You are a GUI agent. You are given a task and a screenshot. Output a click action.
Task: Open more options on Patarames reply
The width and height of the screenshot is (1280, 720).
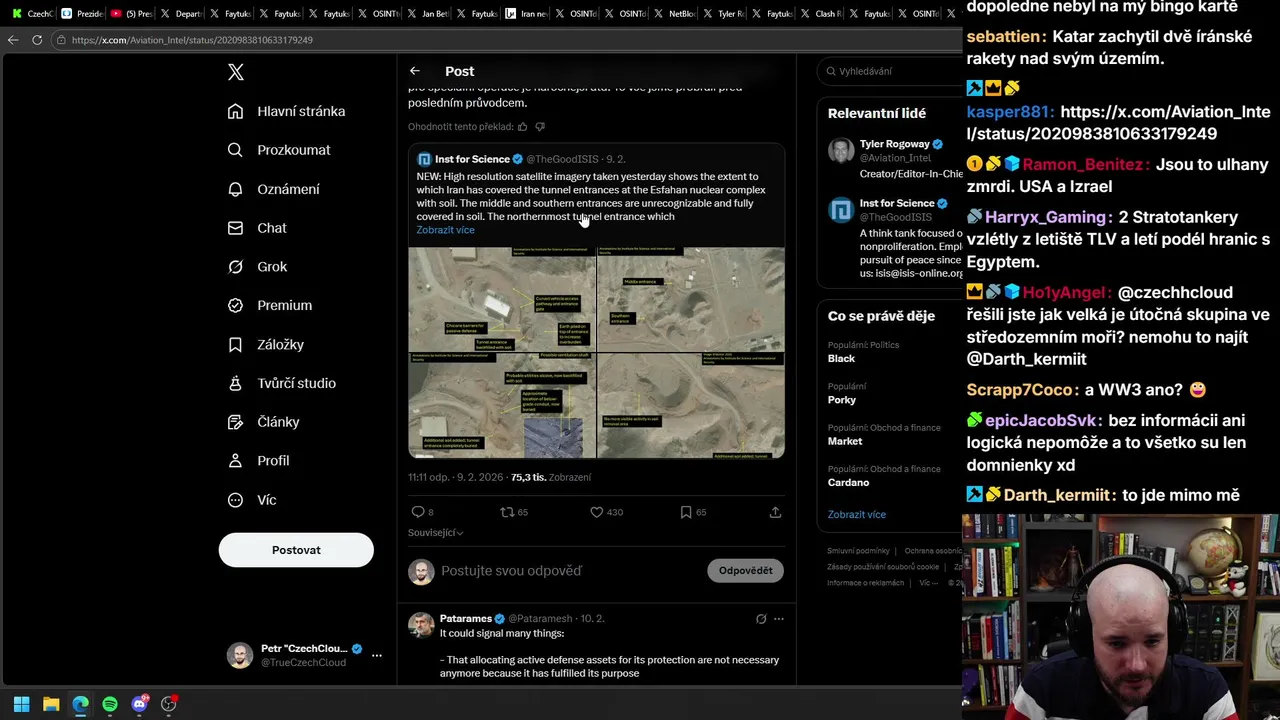(x=779, y=619)
